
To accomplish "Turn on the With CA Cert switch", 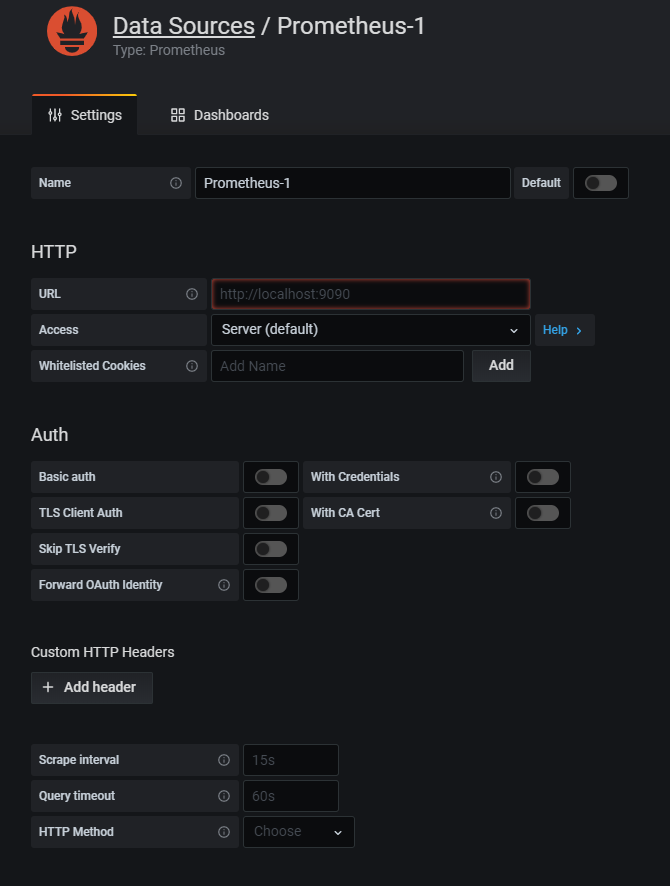I will click(x=543, y=513).
